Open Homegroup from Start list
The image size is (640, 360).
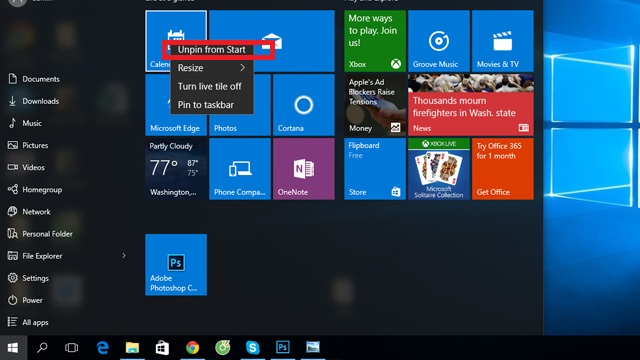(35, 189)
